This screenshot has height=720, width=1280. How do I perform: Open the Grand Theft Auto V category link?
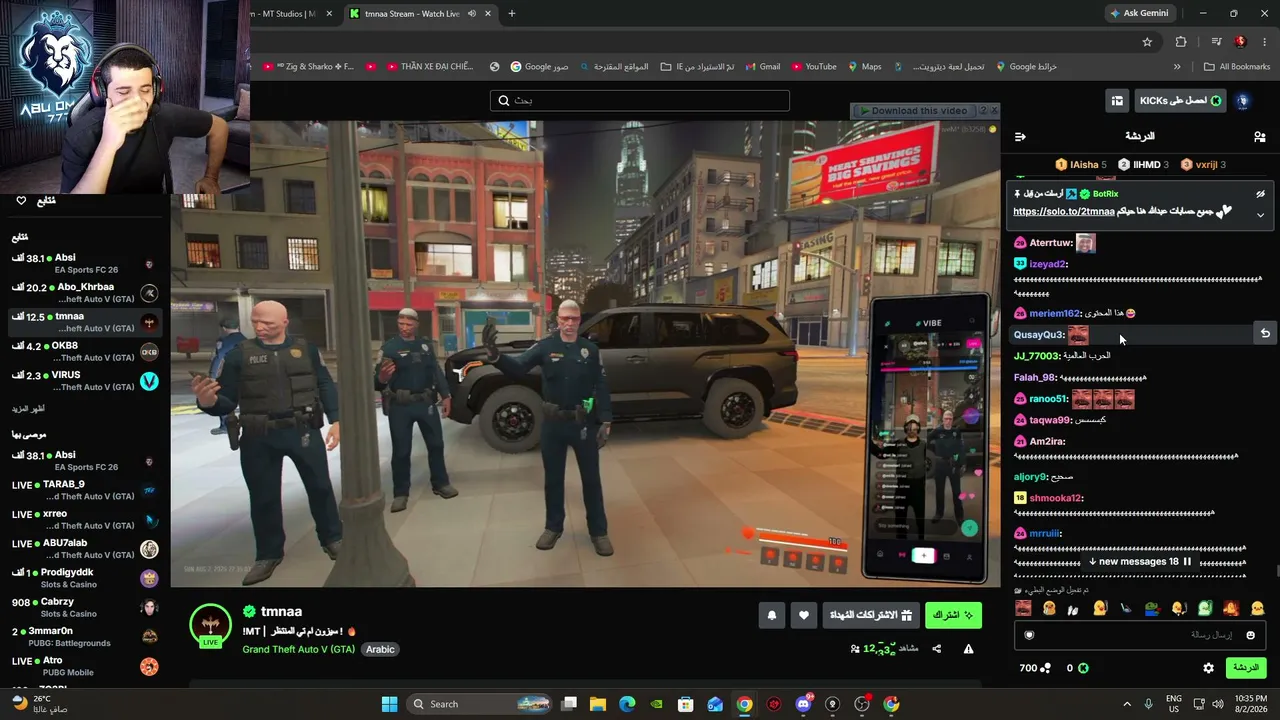pyautogui.click(x=298, y=649)
